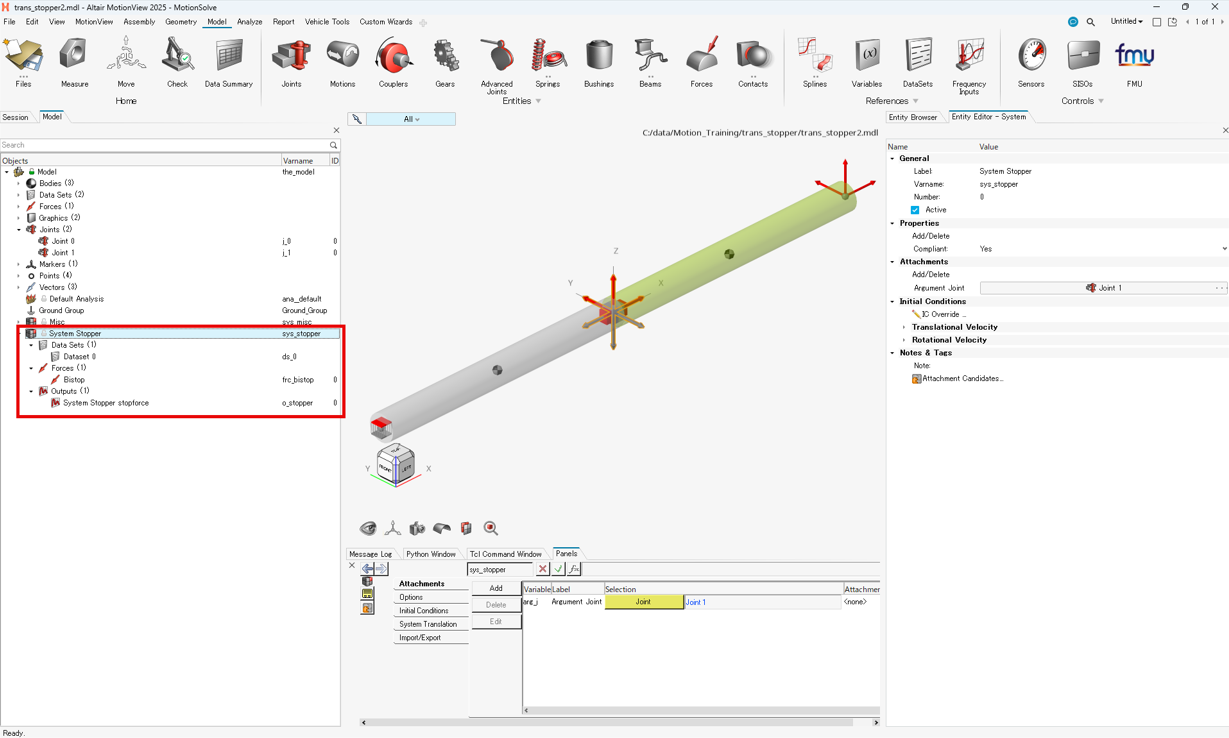Collapse the Joints (2) tree node

[19, 229]
